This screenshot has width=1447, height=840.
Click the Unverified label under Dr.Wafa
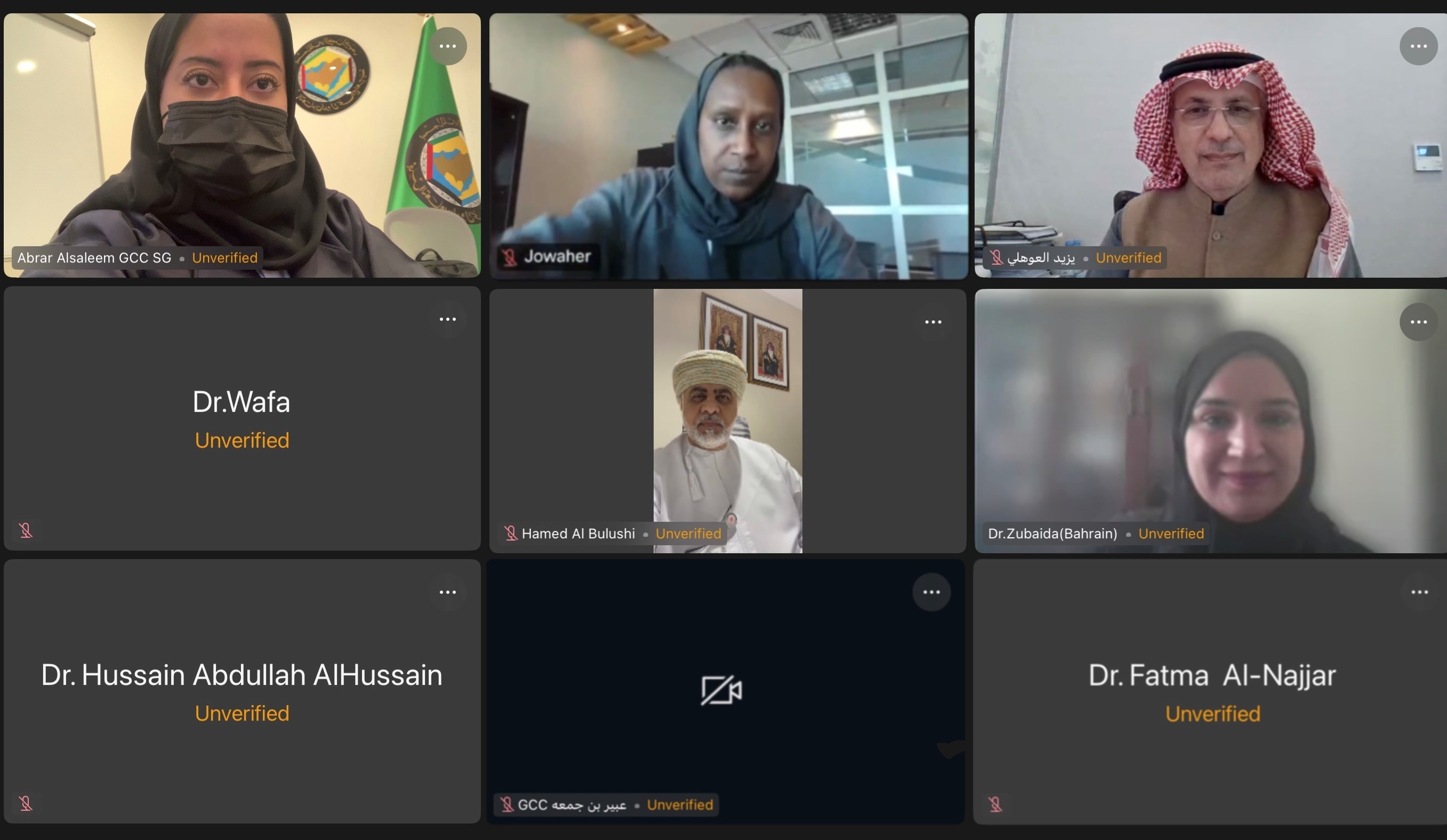tap(242, 440)
